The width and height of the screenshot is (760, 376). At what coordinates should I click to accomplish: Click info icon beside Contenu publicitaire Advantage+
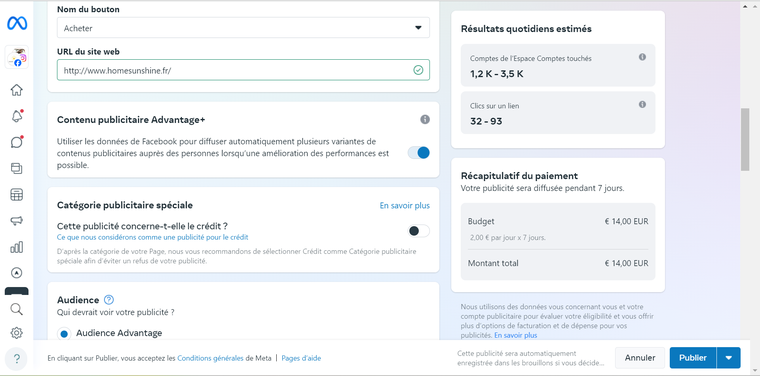point(425,119)
